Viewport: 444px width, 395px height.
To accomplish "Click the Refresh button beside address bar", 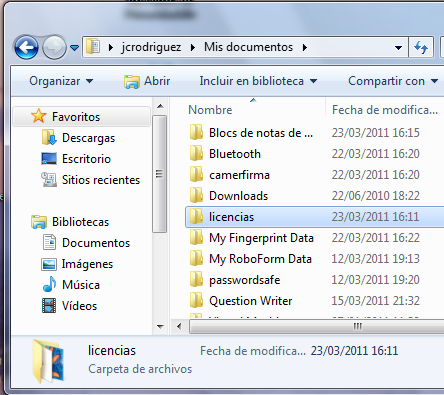I will [421, 47].
